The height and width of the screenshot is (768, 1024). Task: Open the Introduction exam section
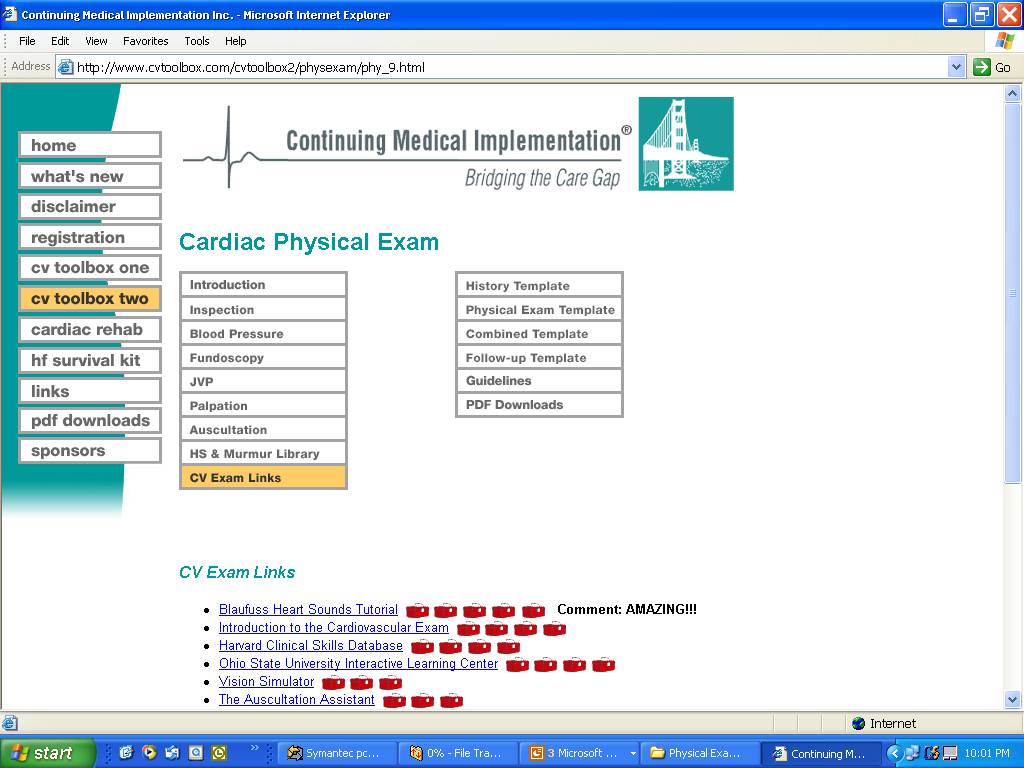pos(263,285)
